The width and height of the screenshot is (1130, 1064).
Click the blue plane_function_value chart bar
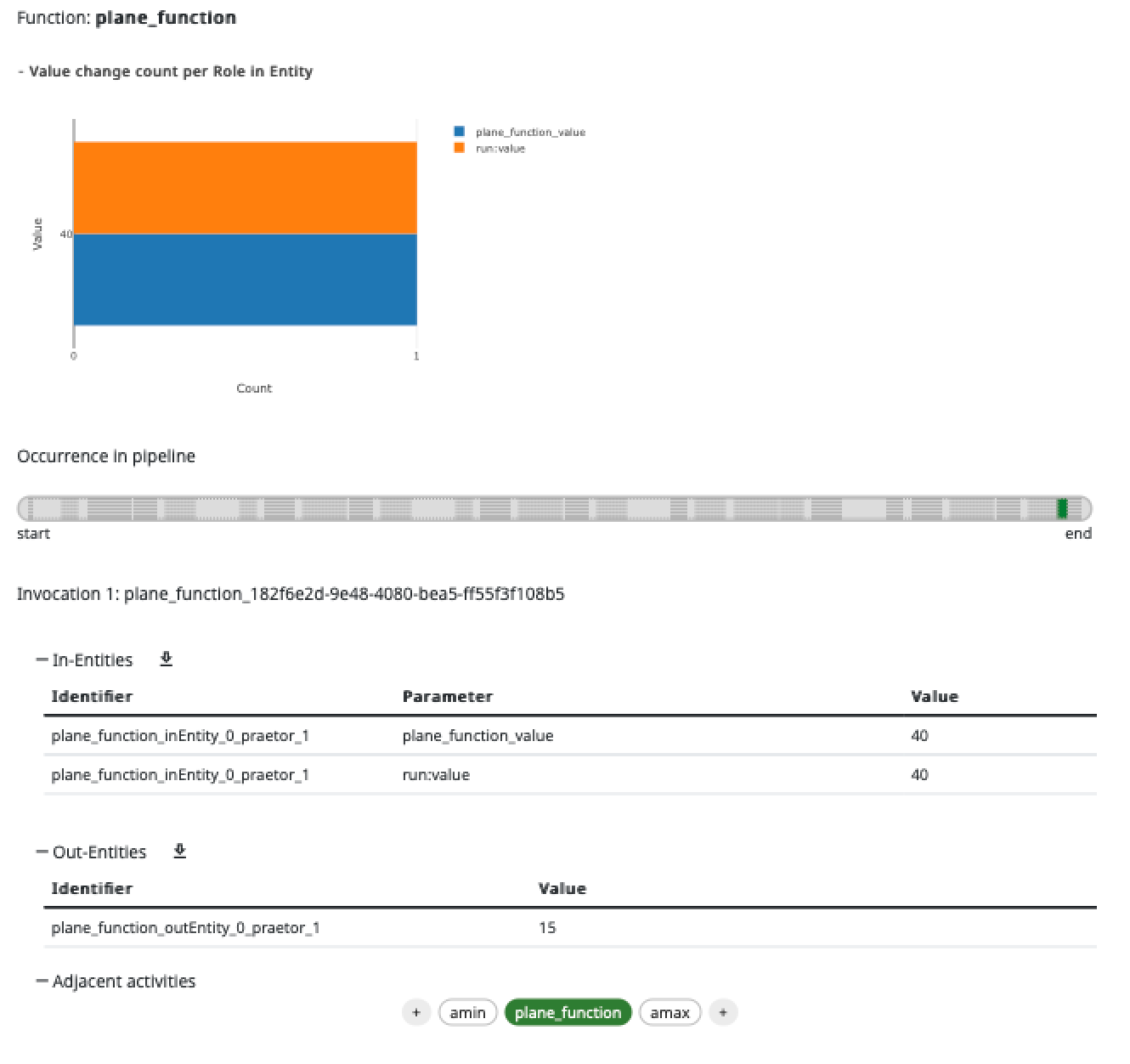point(245,279)
